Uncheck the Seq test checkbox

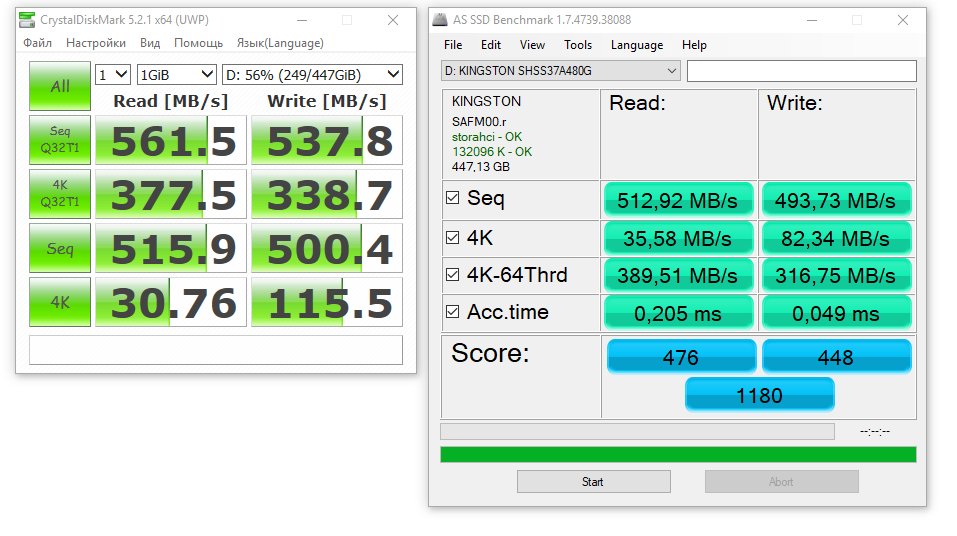[x=452, y=198]
